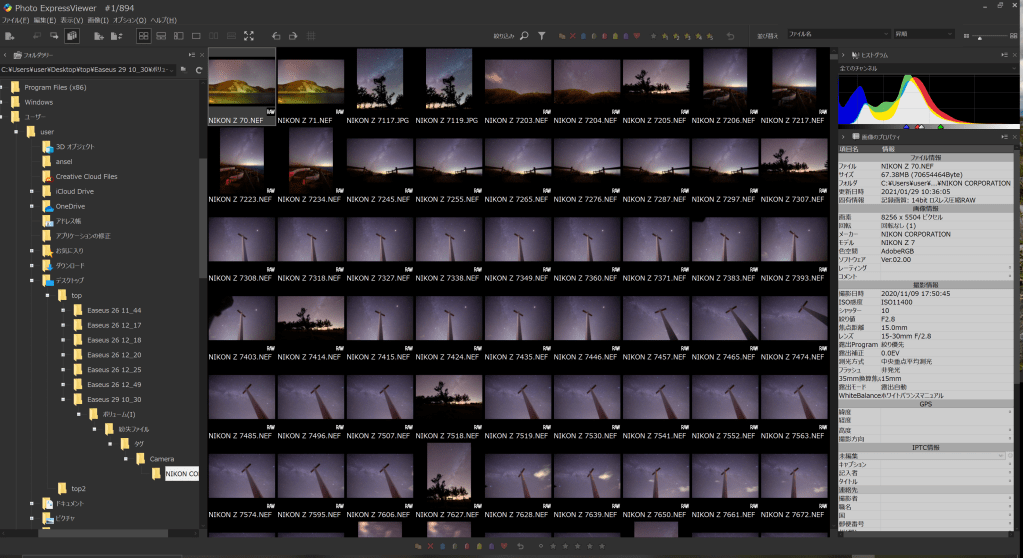The height and width of the screenshot is (558, 1023).
Task: Open the ファイル(F) menu
Action: click(x=15, y=20)
